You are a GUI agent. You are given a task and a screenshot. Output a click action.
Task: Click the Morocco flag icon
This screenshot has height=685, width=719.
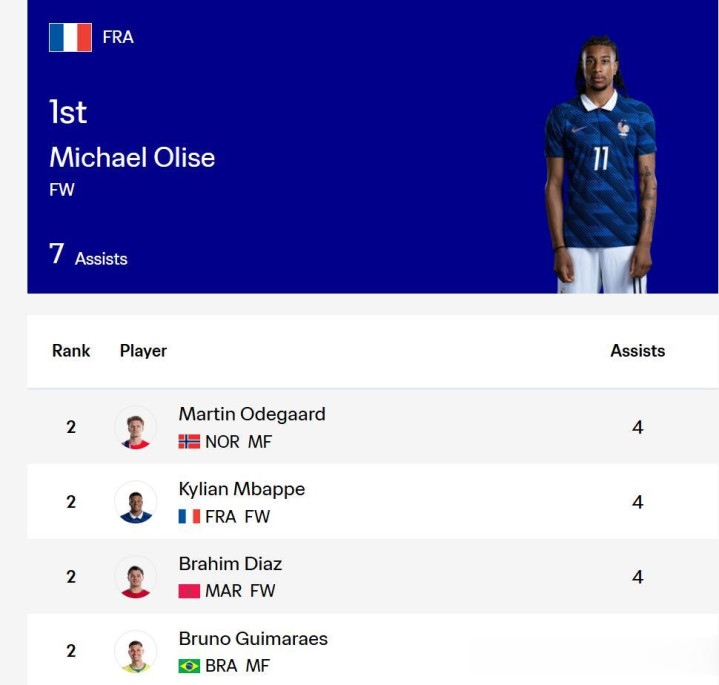(x=189, y=591)
